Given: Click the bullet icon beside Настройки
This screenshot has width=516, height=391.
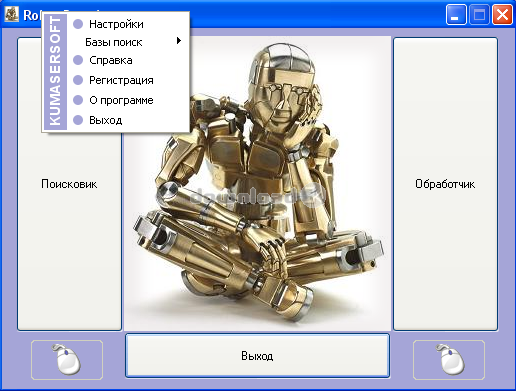Looking at the screenshot, I should (78, 24).
